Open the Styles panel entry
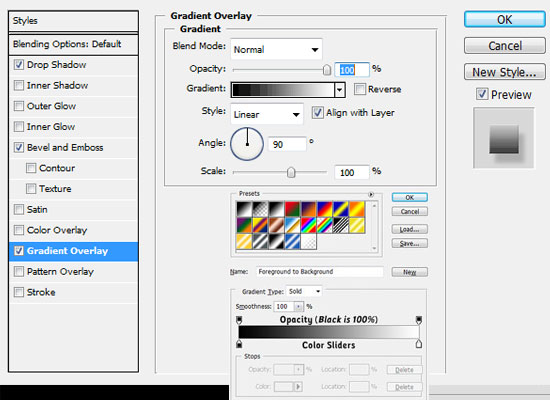Viewport: 550px width, 400px height. 73,21
